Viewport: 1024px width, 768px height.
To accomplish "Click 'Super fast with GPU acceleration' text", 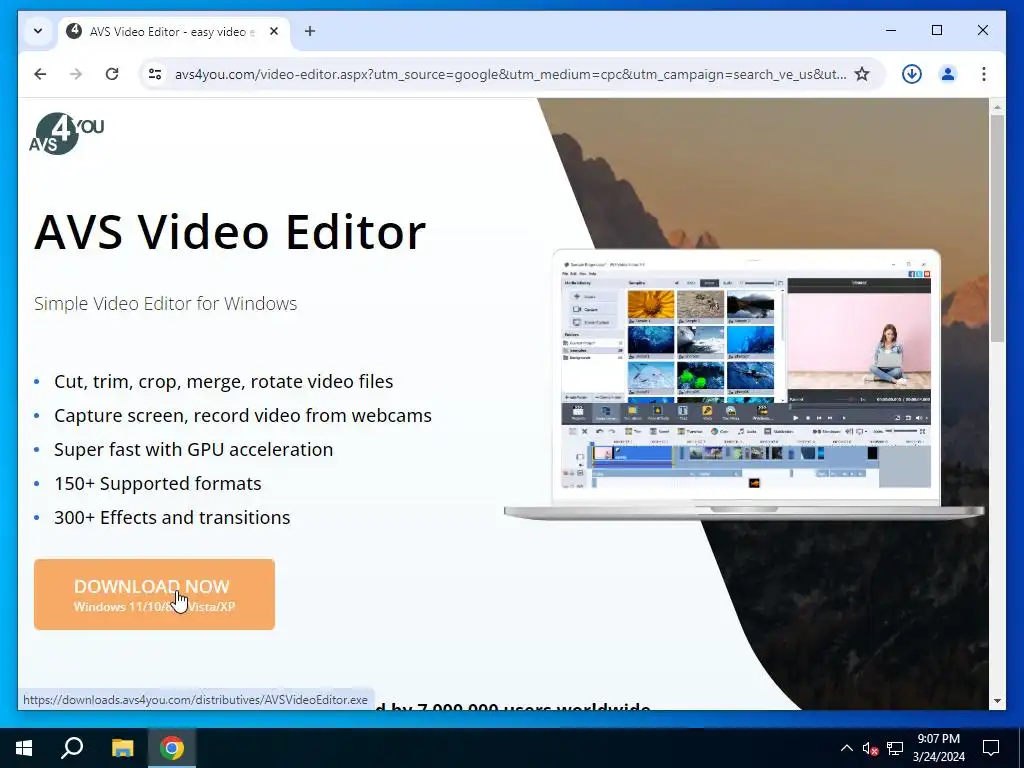I will (x=193, y=449).
